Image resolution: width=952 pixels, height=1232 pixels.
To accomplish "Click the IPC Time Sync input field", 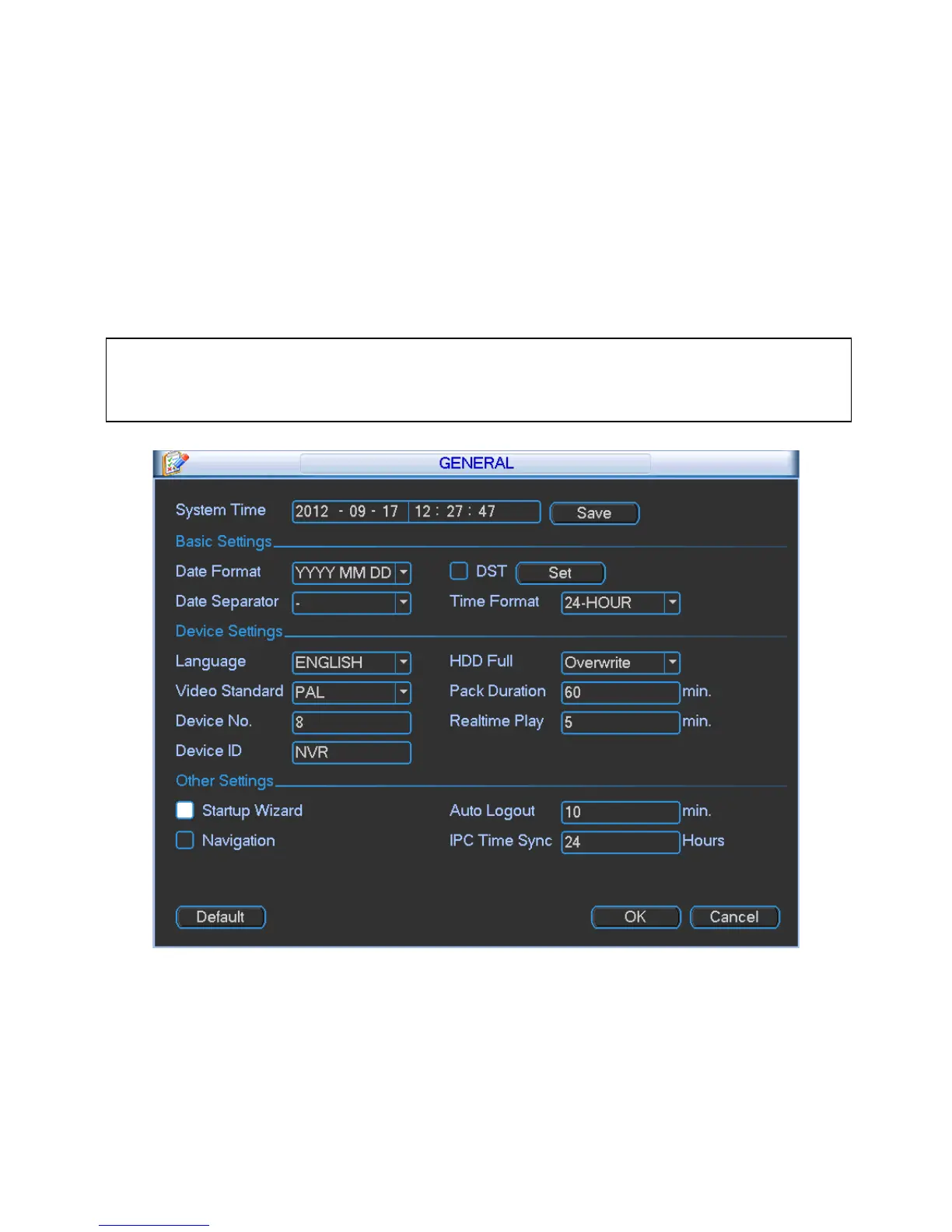I will [621, 842].
